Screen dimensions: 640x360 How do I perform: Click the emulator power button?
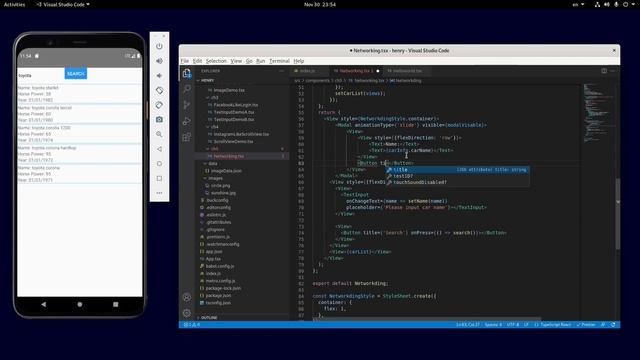point(159,46)
